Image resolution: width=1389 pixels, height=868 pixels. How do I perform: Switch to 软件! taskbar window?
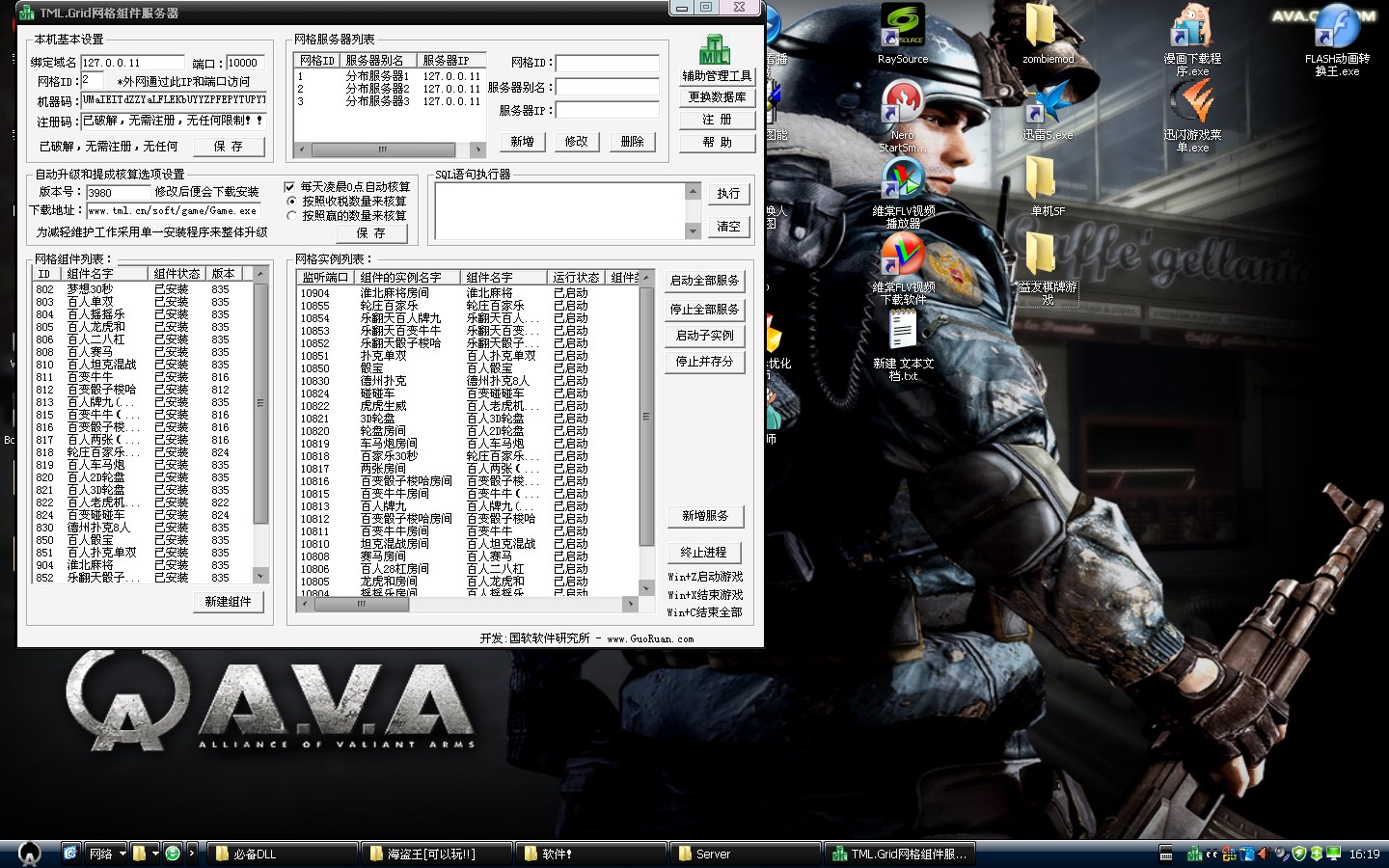point(590,854)
